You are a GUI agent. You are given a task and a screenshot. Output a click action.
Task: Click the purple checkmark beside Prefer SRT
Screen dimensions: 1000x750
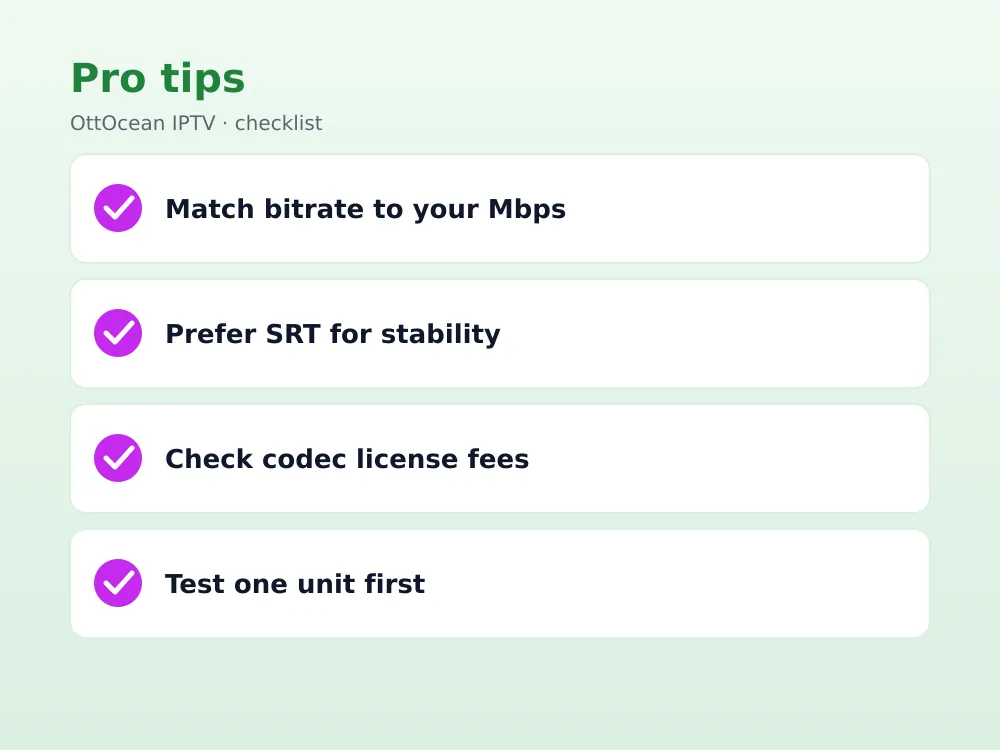click(118, 333)
